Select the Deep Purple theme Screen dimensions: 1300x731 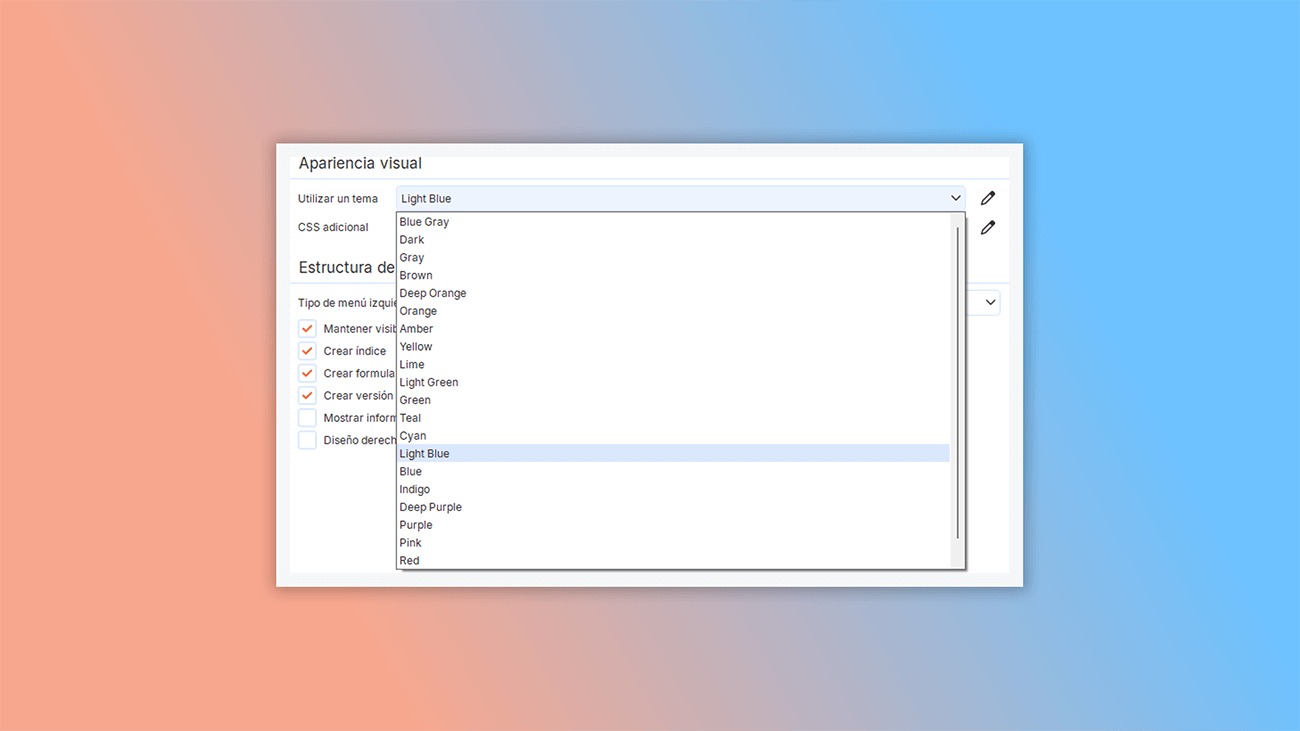[430, 506]
